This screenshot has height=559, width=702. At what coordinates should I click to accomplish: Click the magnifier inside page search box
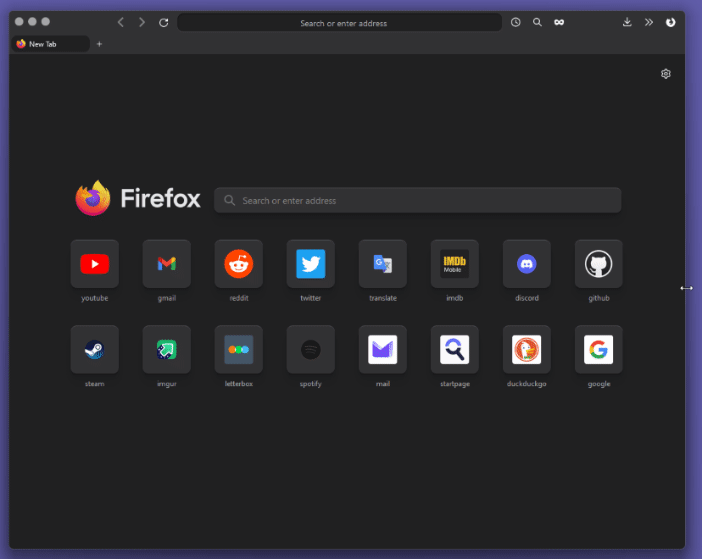click(x=230, y=201)
